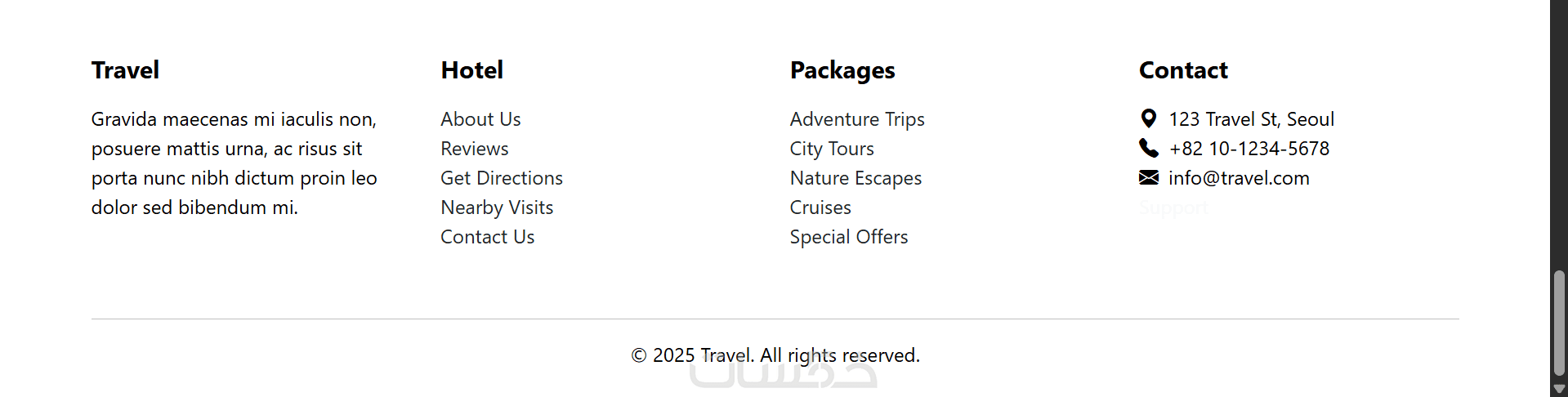1568x397 pixels.
Task: Click the faint Support link
Action: click(x=1173, y=207)
